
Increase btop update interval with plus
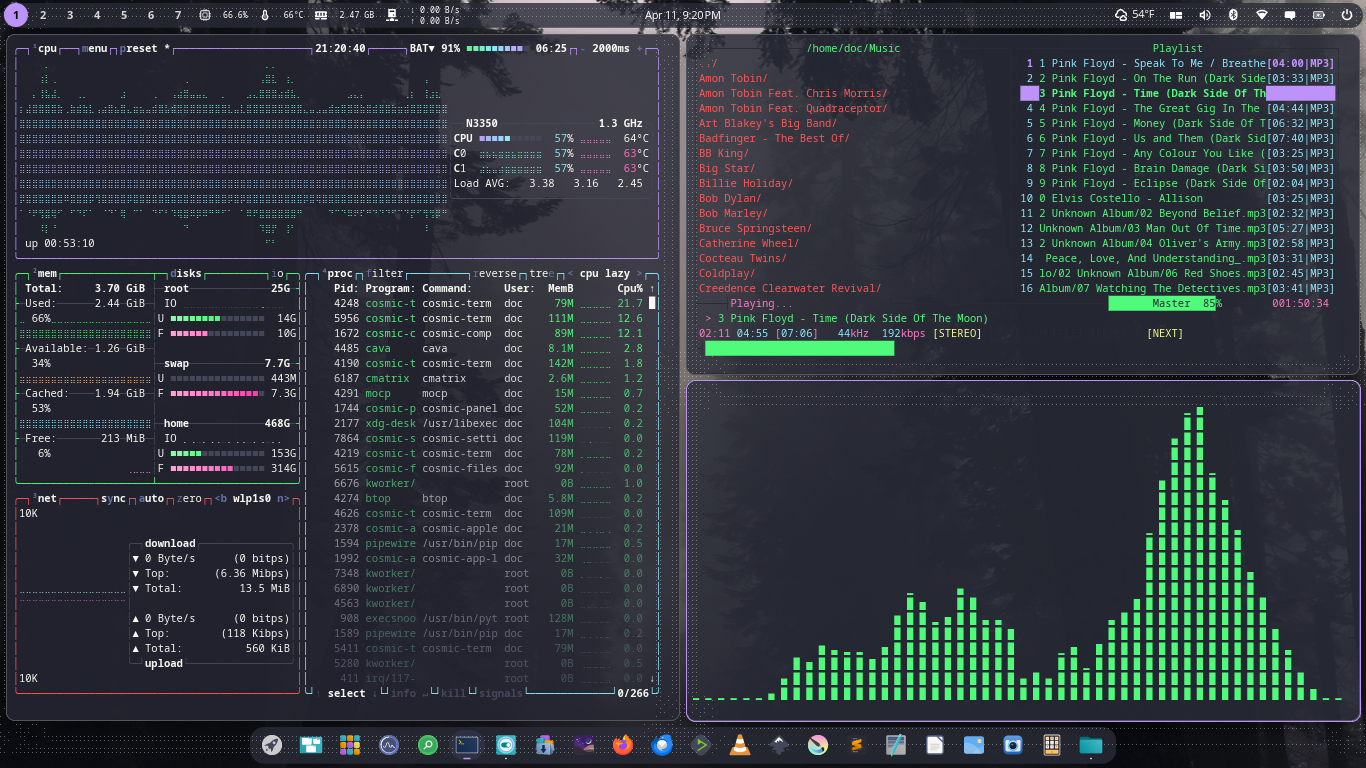tap(640, 48)
